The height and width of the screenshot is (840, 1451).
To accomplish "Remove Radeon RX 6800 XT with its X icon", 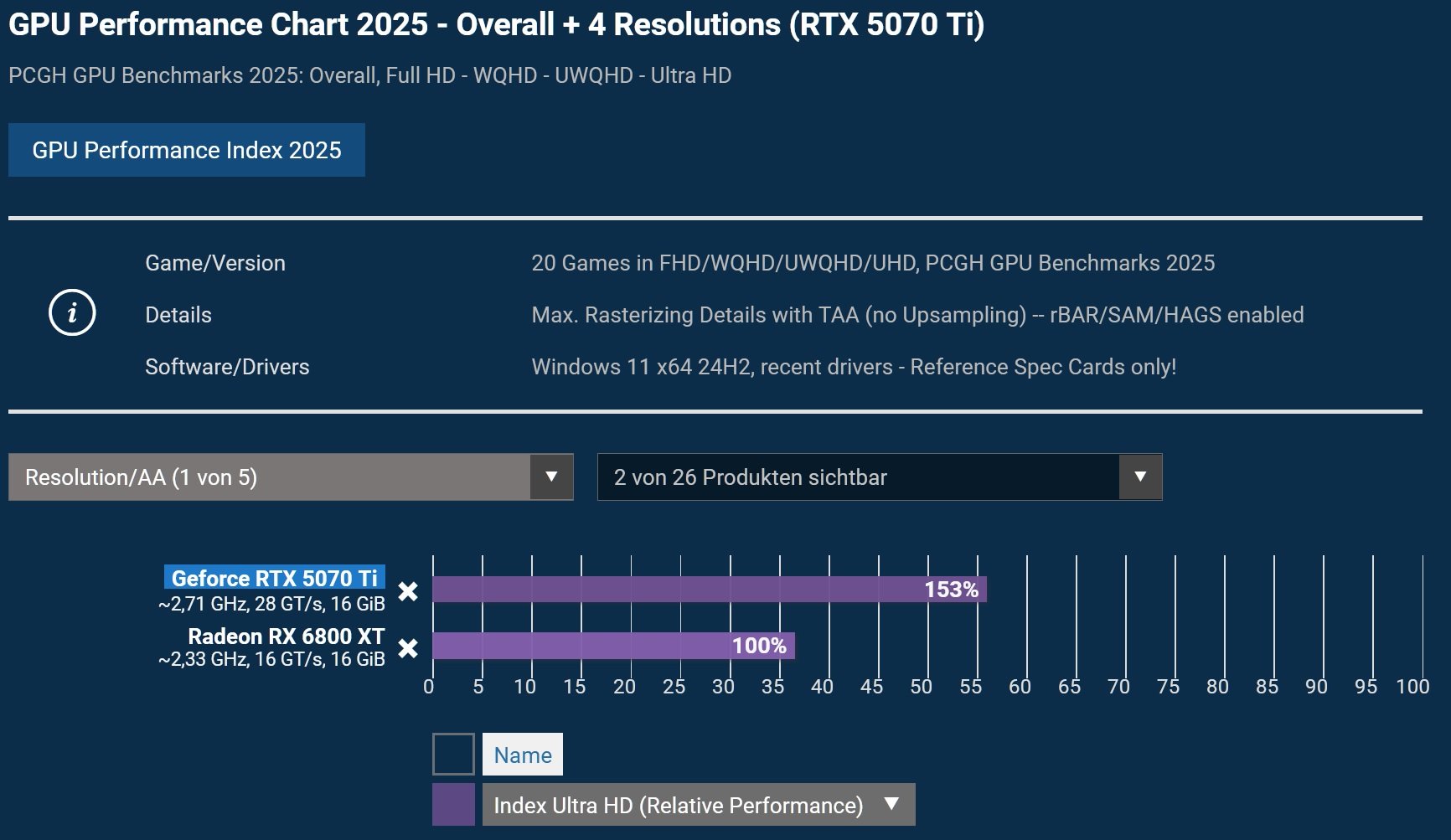I will [x=408, y=648].
